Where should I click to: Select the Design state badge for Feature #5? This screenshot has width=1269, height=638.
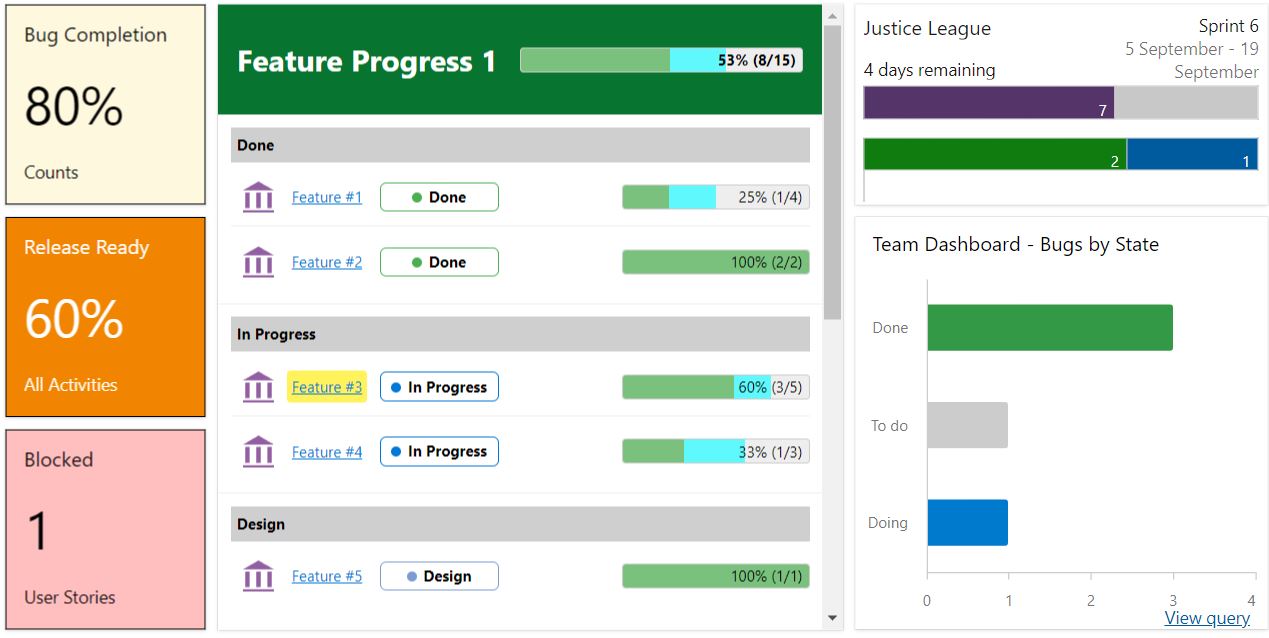[438, 575]
